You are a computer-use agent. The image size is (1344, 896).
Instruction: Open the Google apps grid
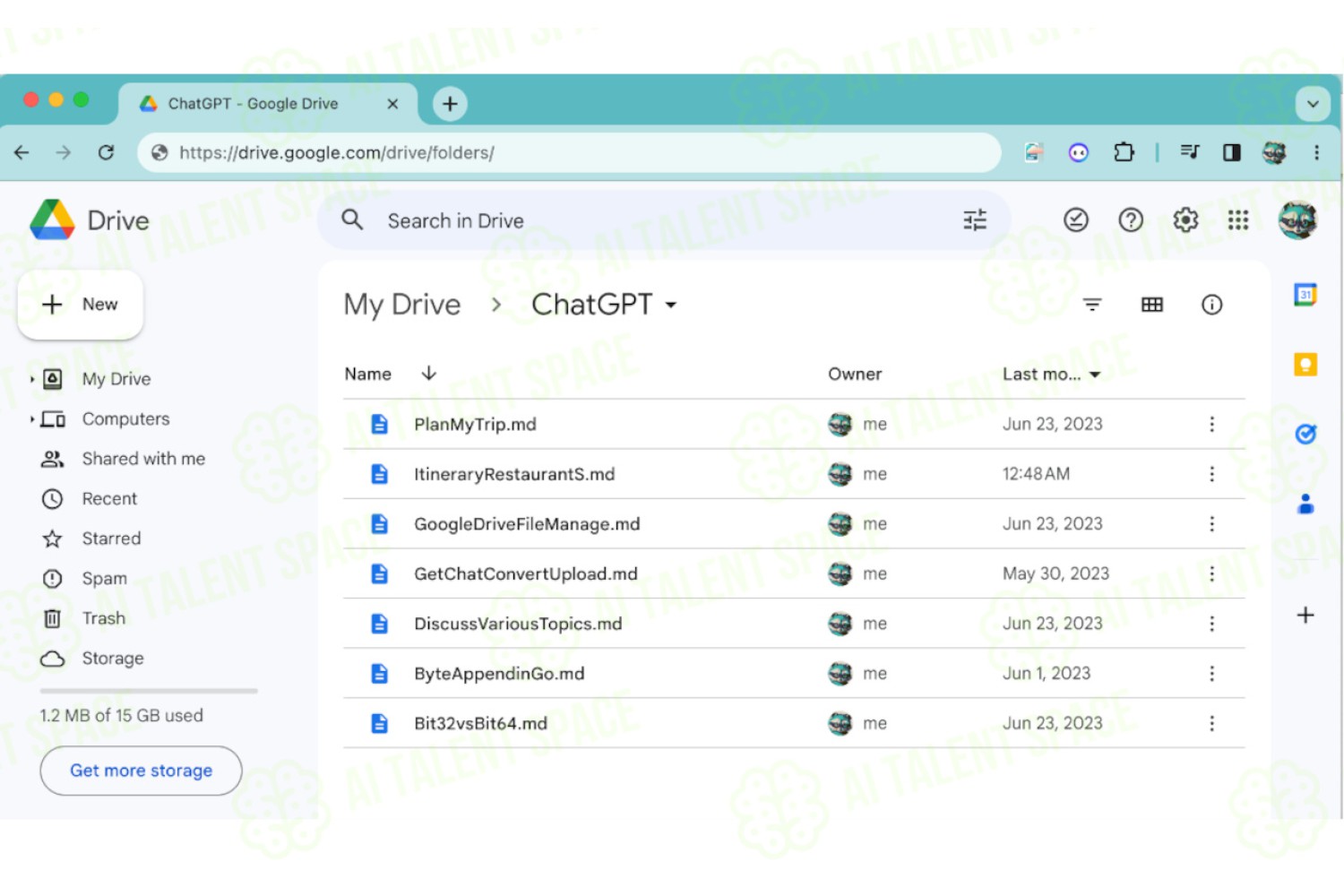coord(1238,220)
